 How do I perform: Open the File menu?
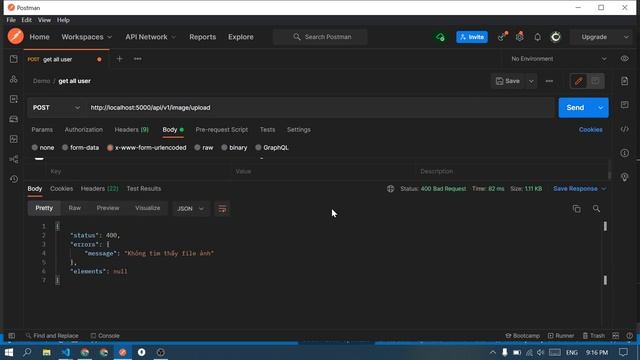[11, 20]
